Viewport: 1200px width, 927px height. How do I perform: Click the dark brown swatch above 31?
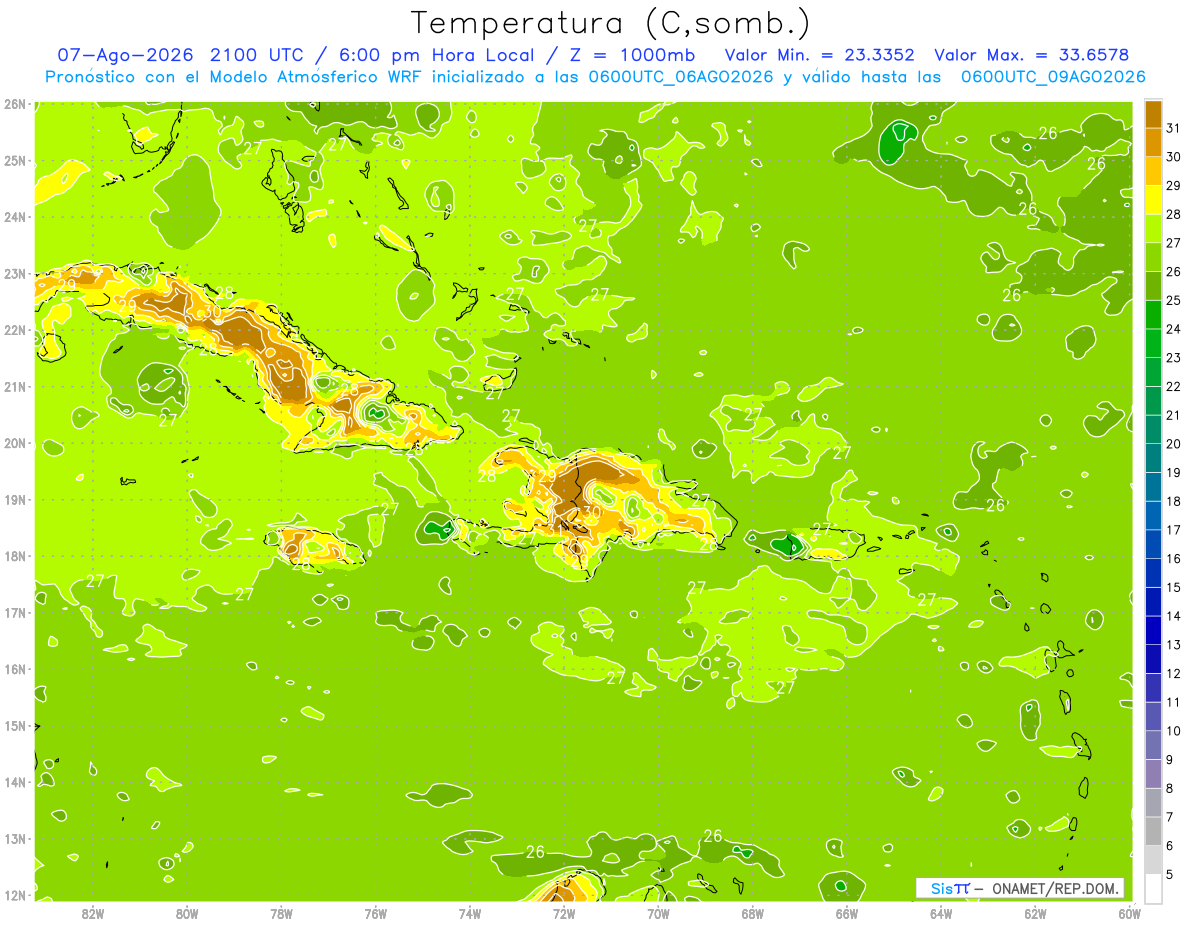click(x=1153, y=114)
